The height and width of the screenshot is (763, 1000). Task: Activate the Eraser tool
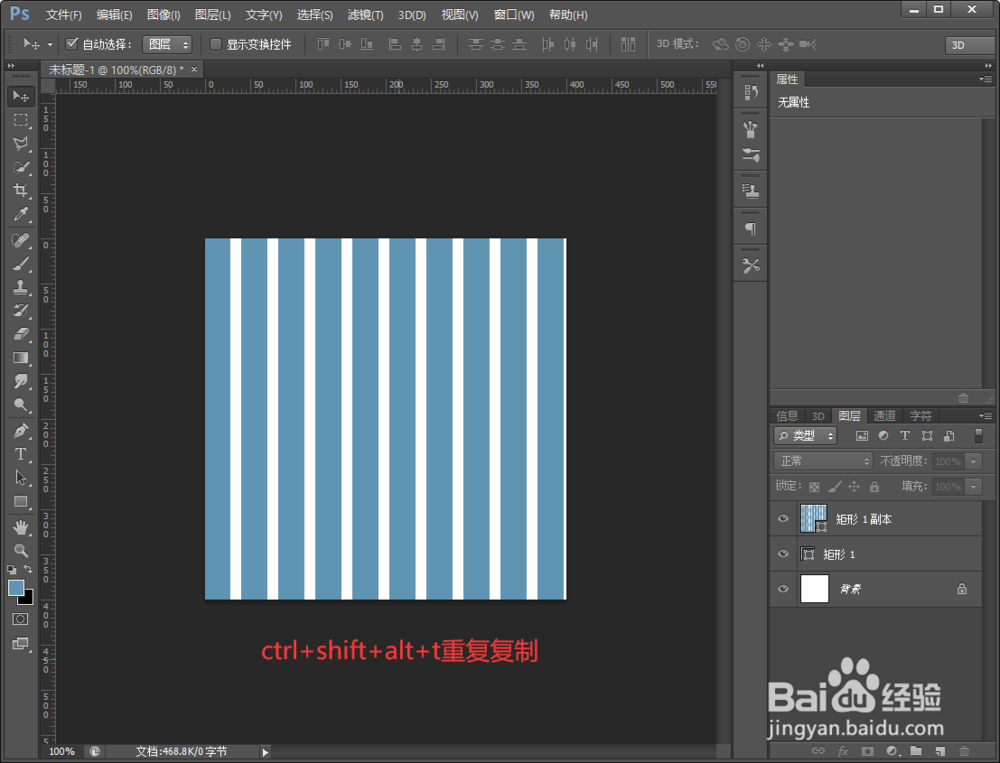coord(20,334)
